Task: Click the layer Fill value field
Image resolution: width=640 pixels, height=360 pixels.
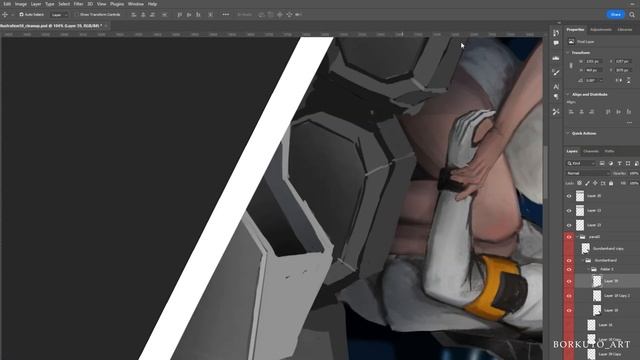Action: coord(634,183)
